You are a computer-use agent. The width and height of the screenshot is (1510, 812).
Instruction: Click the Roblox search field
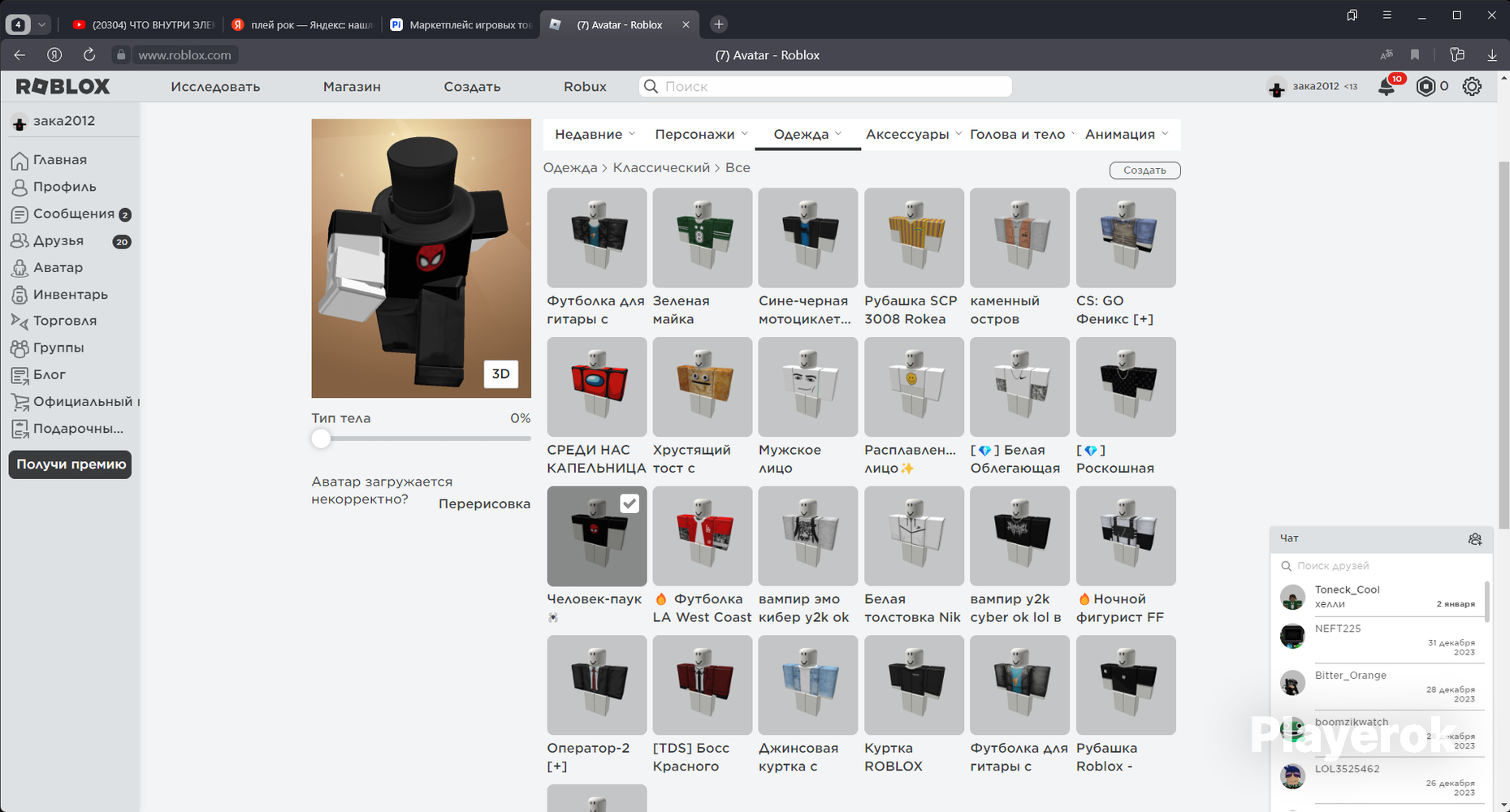[825, 87]
